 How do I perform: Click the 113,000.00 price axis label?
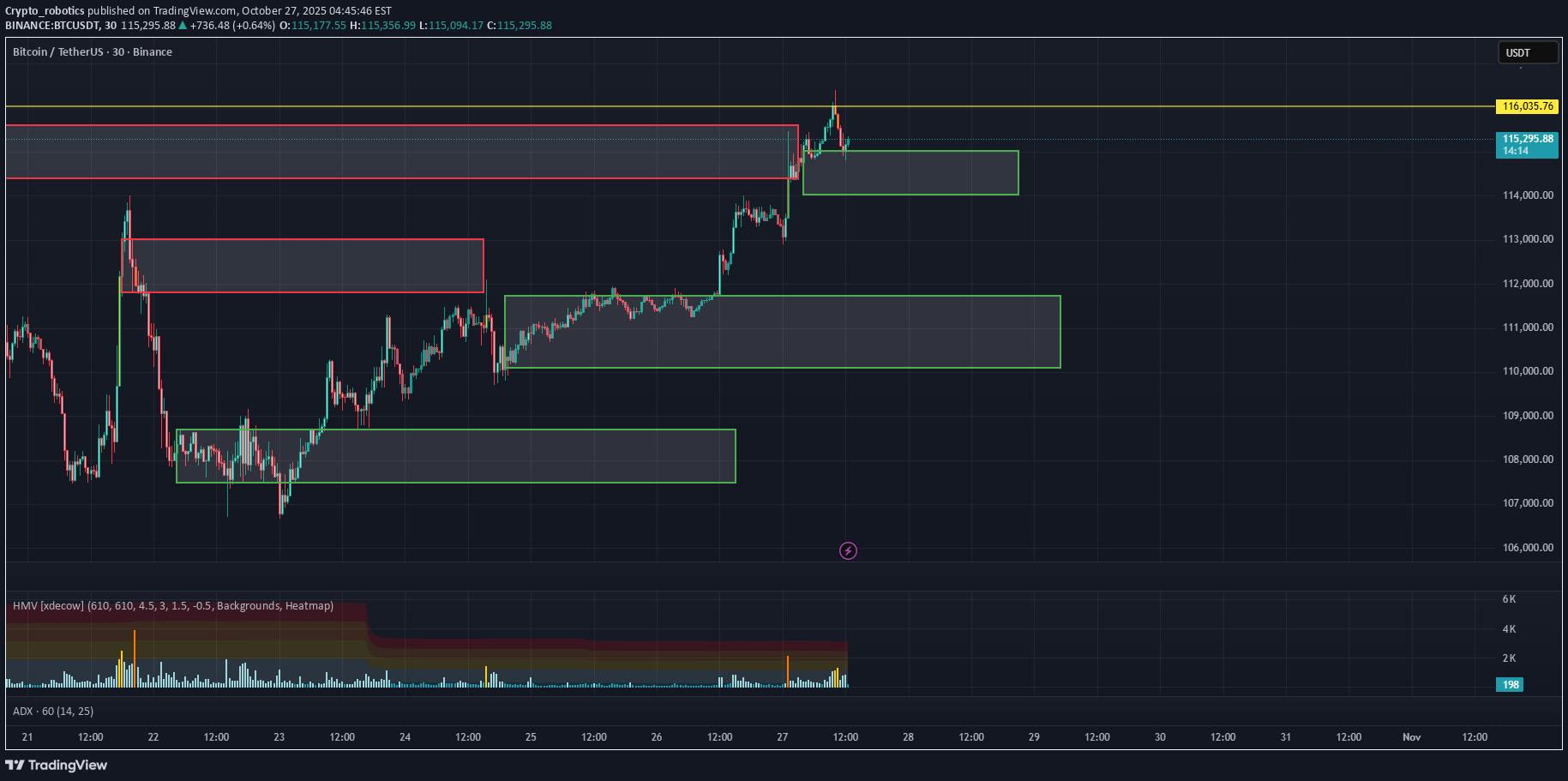tap(1528, 239)
